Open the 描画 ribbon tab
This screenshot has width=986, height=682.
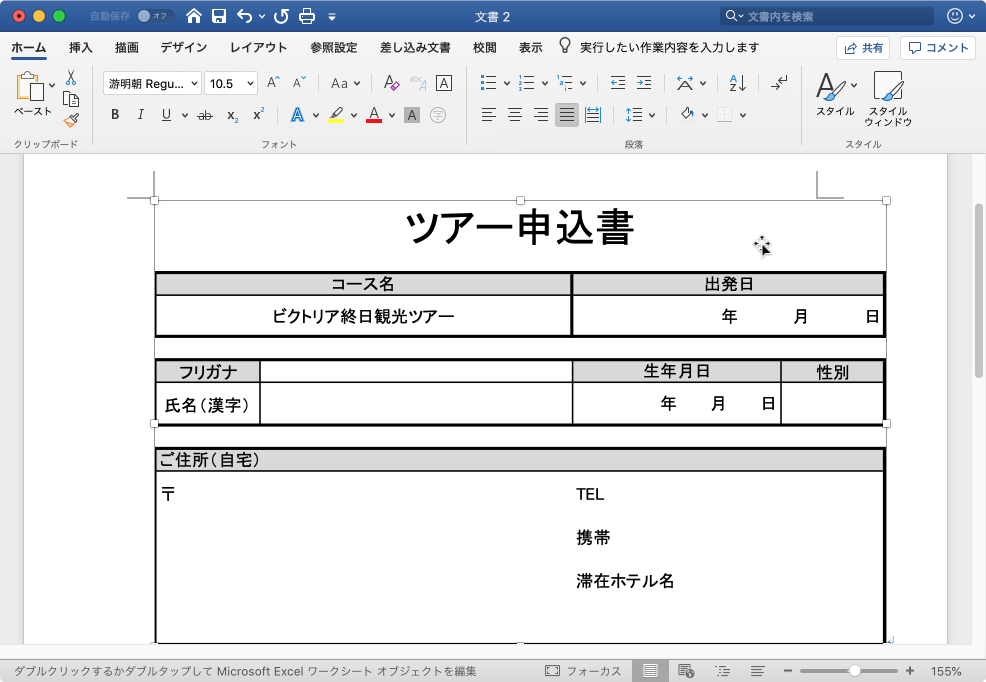(x=127, y=47)
